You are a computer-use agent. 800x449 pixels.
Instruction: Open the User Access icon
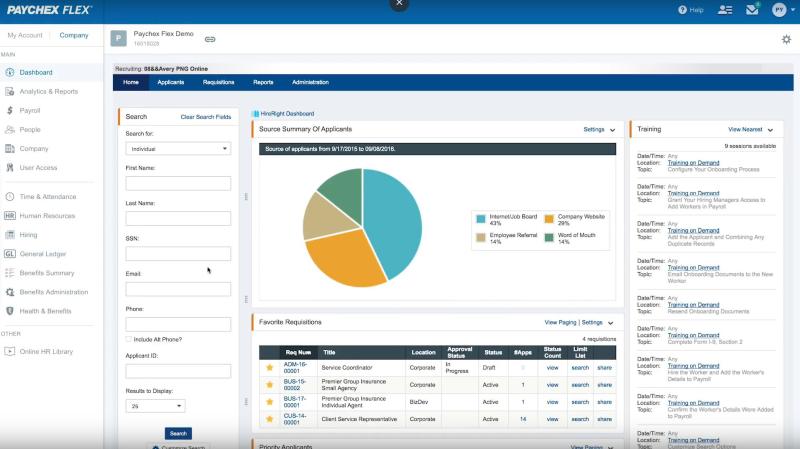click(10, 167)
